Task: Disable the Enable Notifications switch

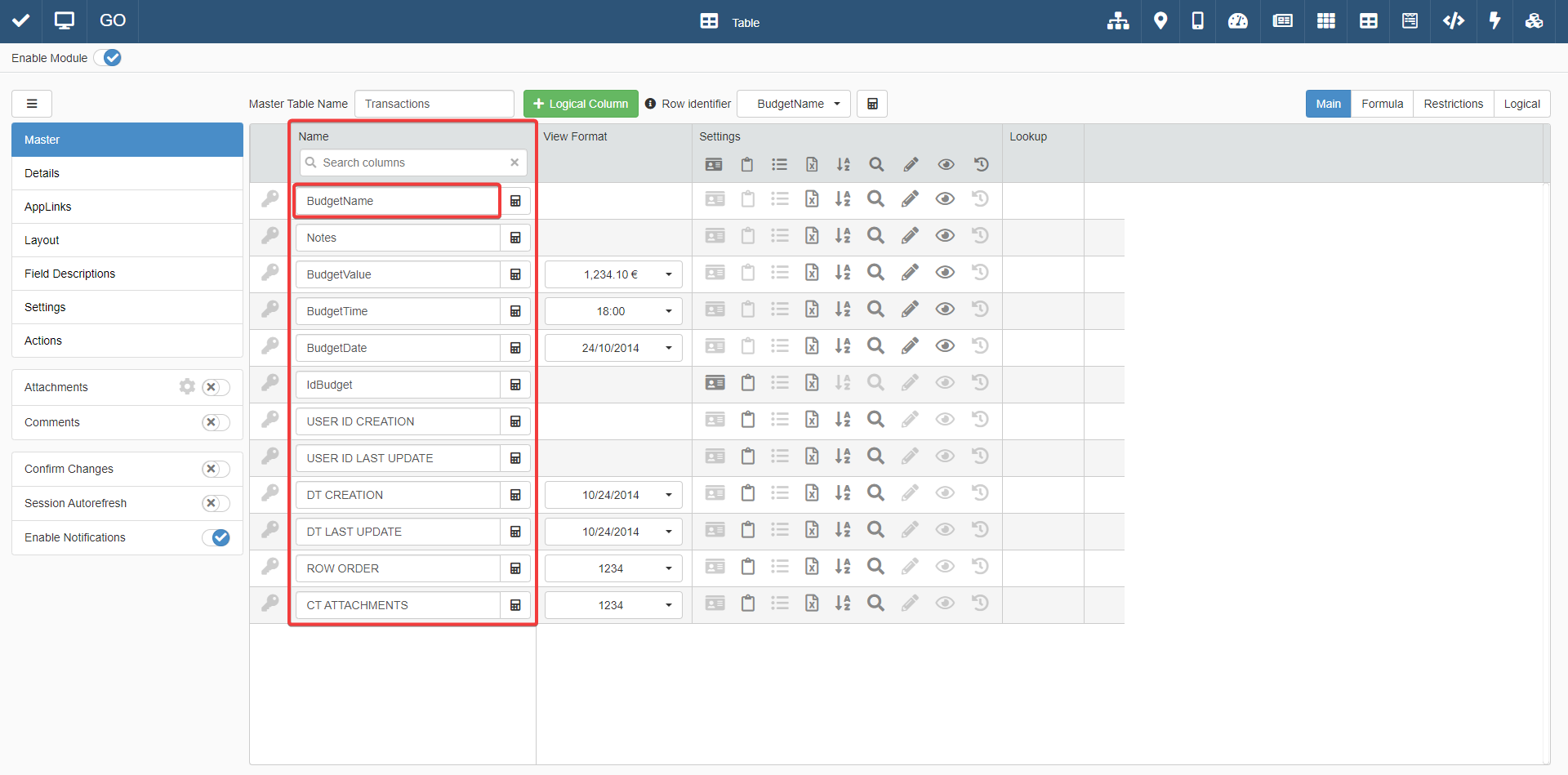Action: [x=216, y=537]
